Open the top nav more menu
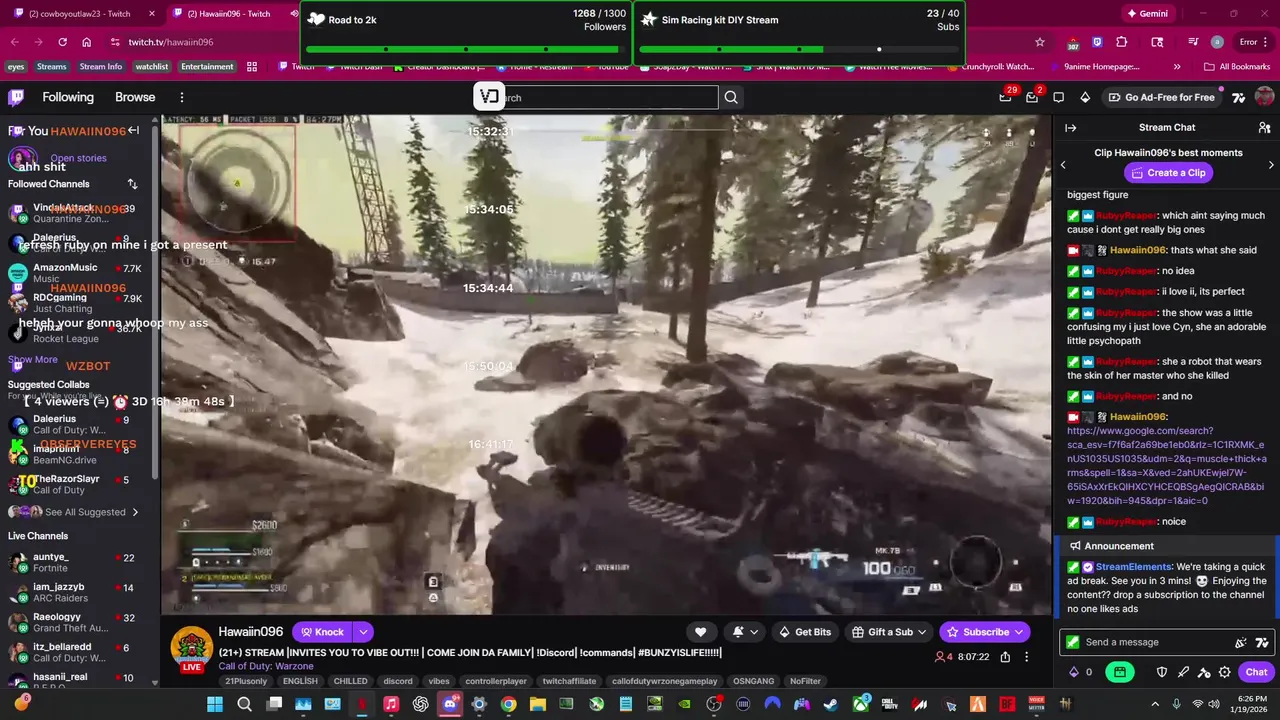This screenshot has width=1280, height=720. coord(182,97)
